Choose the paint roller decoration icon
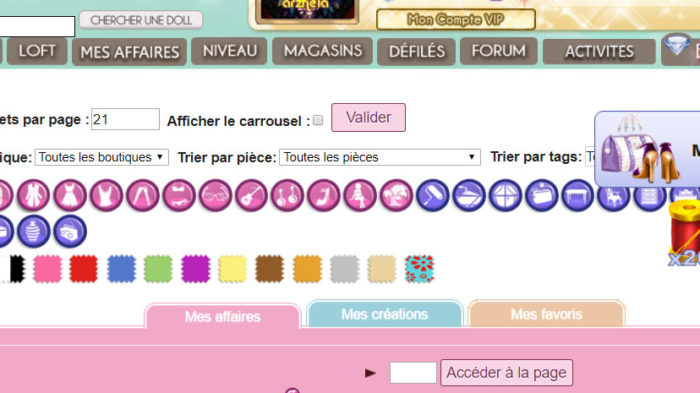The height and width of the screenshot is (393, 700). tap(433, 195)
